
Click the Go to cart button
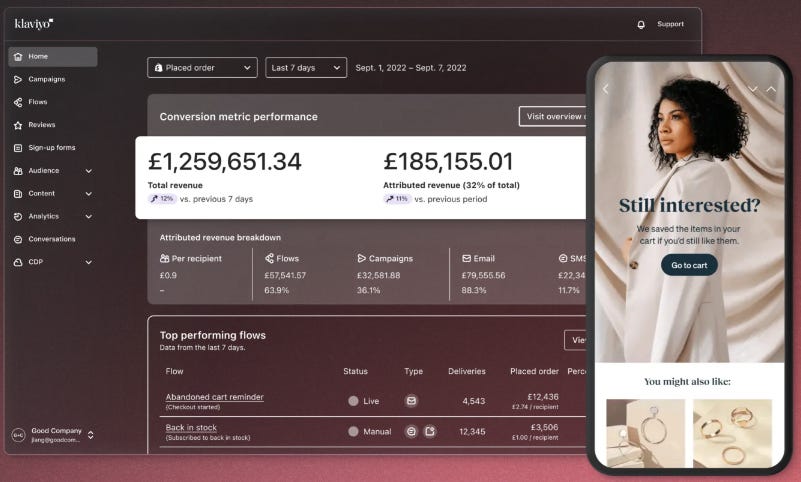point(689,265)
